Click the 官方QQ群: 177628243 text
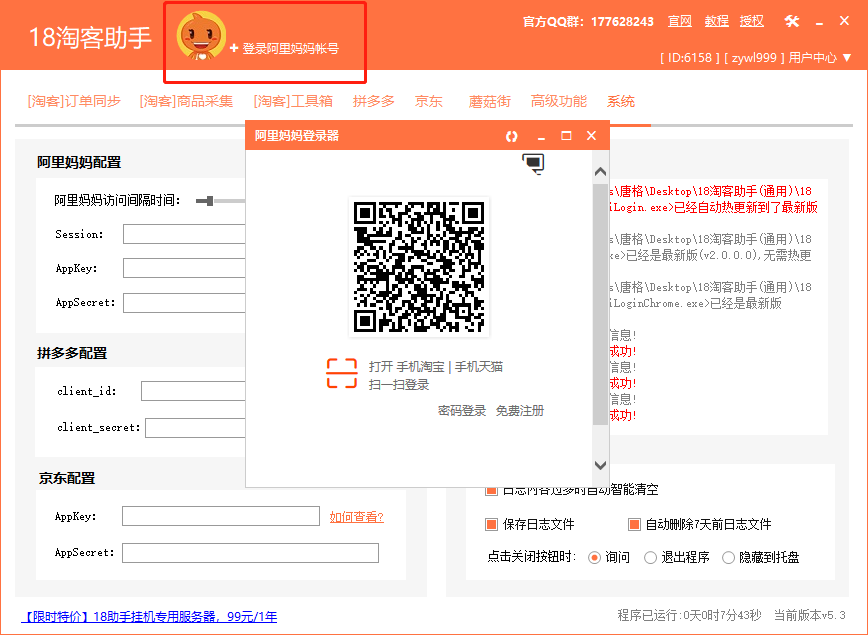 (588, 22)
